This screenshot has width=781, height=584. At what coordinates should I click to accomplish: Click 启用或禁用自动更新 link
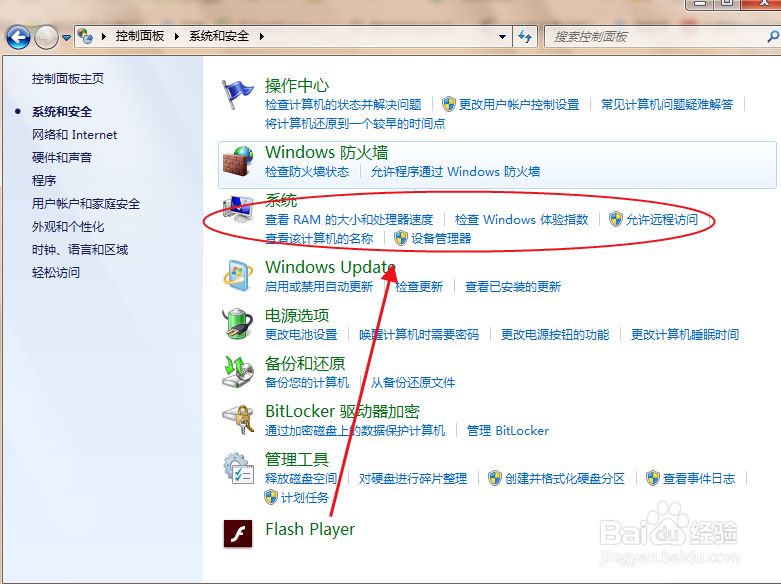click(x=319, y=287)
